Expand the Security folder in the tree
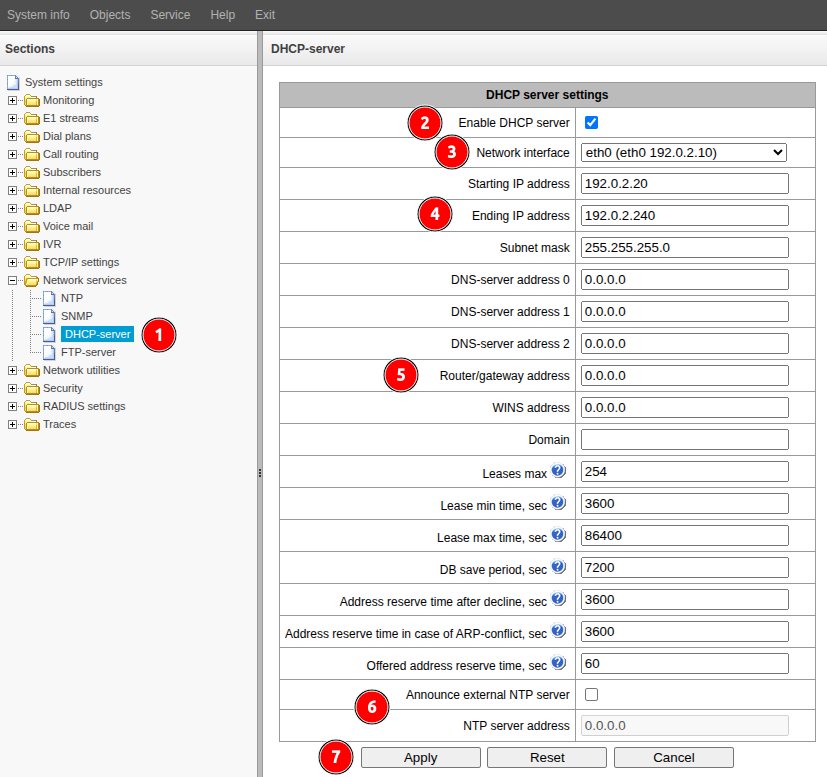 pos(13,388)
